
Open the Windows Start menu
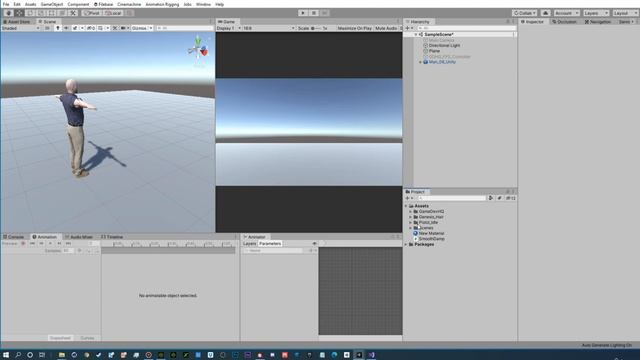(x=6, y=355)
